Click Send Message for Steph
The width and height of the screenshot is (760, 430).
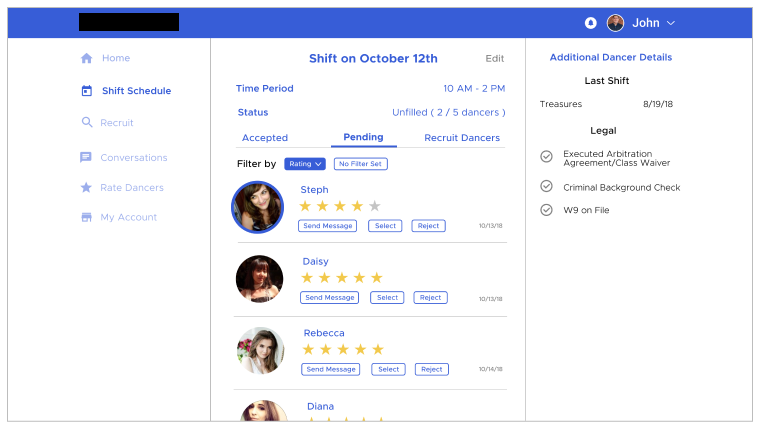pyautogui.click(x=327, y=226)
